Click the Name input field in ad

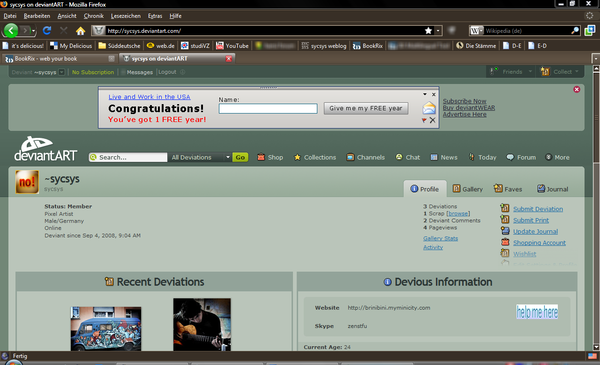click(x=268, y=109)
